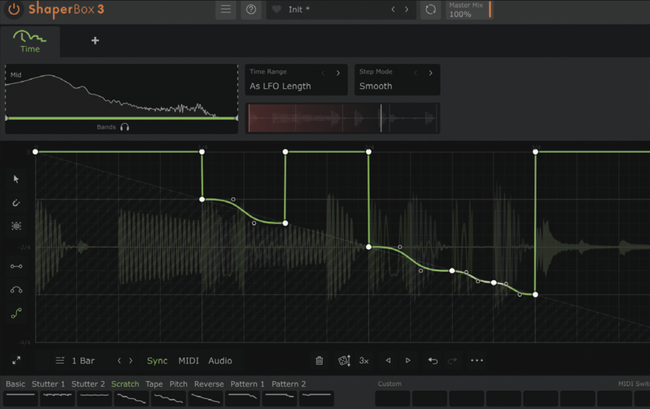Load the first wave preset thumbnail
Viewport: 650px width, 409px height.
(x=20, y=398)
